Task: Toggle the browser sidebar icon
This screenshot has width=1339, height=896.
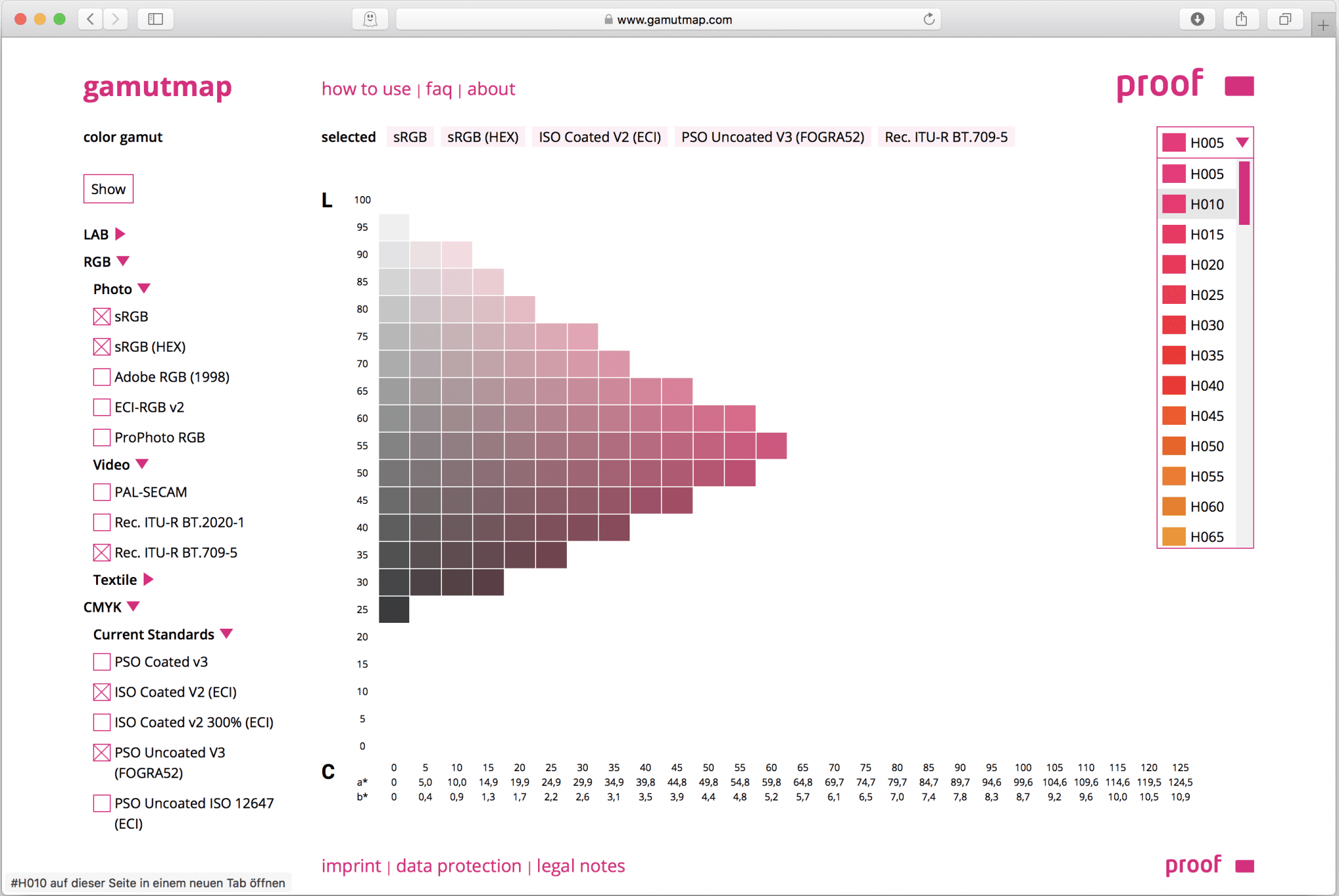Action: [x=155, y=19]
